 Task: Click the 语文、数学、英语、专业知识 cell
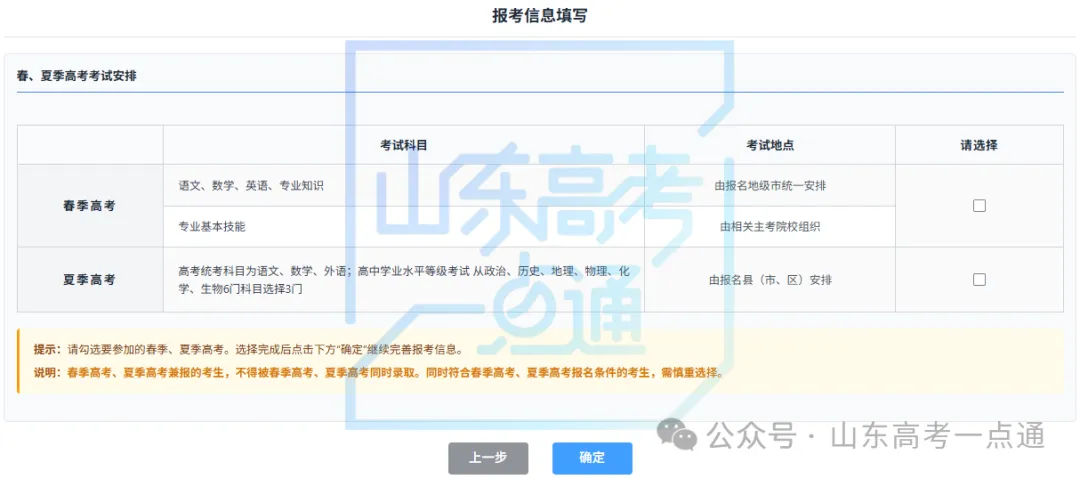tap(404, 185)
